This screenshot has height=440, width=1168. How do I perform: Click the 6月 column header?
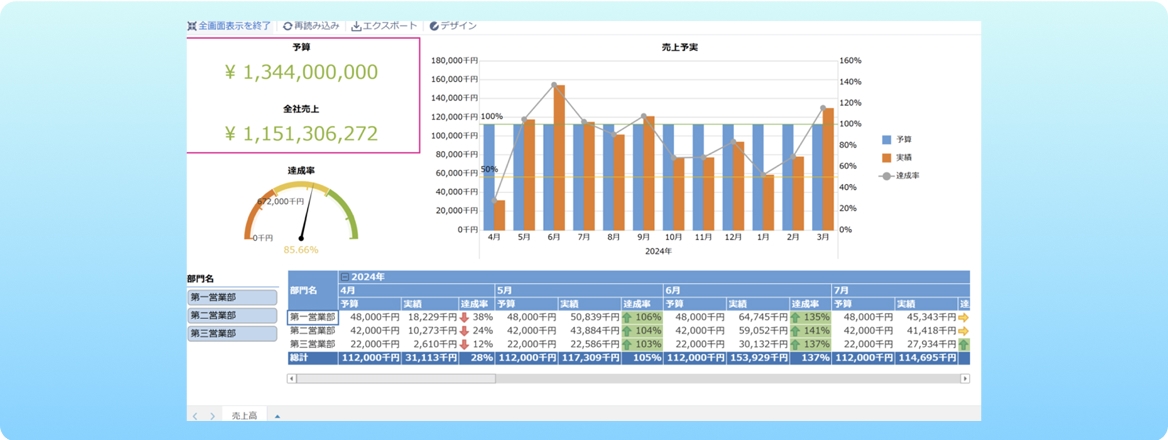(747, 290)
